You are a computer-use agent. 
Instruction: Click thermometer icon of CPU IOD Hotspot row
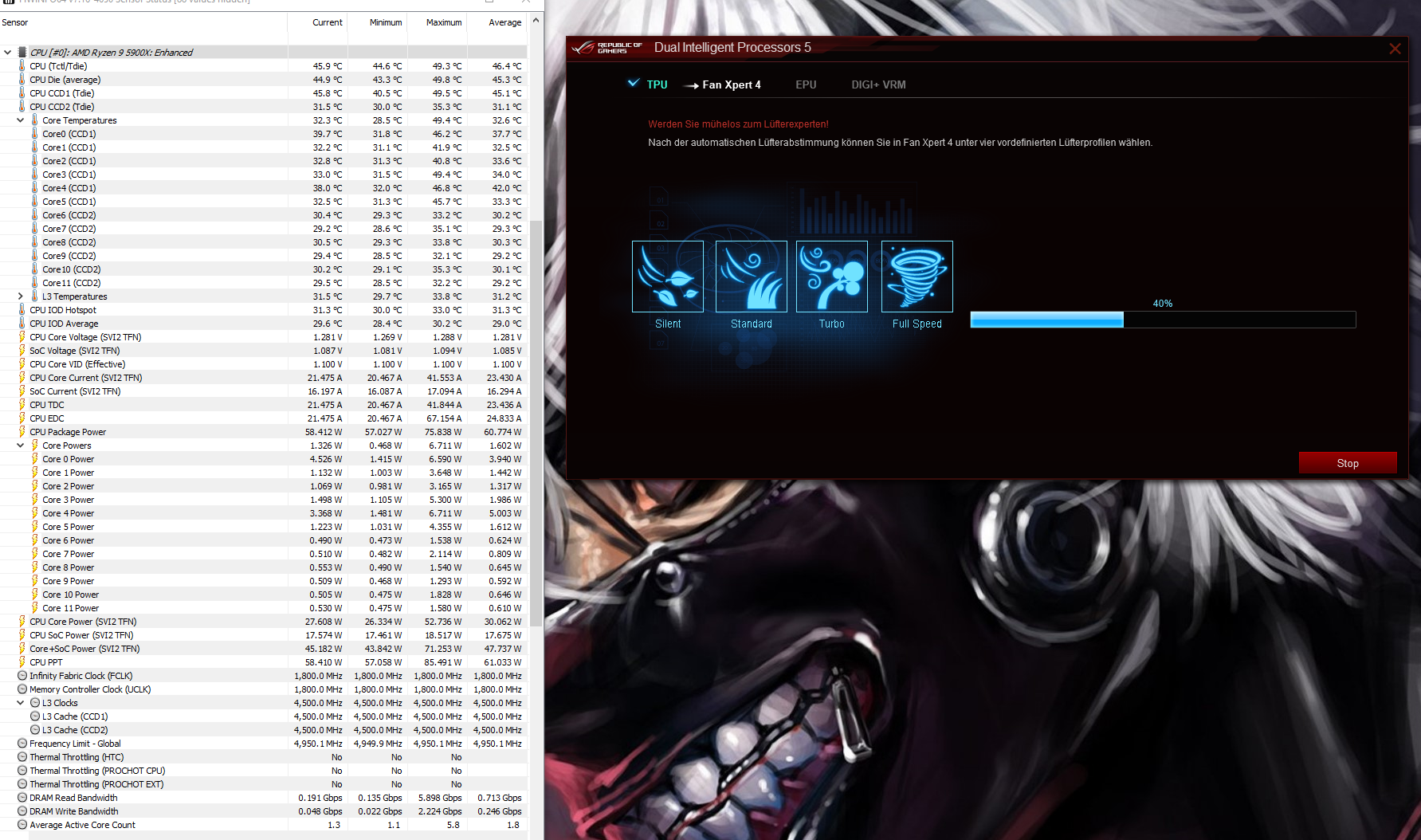tap(22, 310)
